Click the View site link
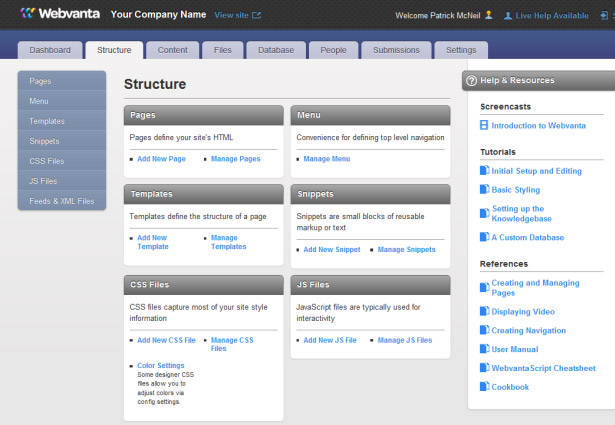The width and height of the screenshot is (615, 425). click(231, 15)
